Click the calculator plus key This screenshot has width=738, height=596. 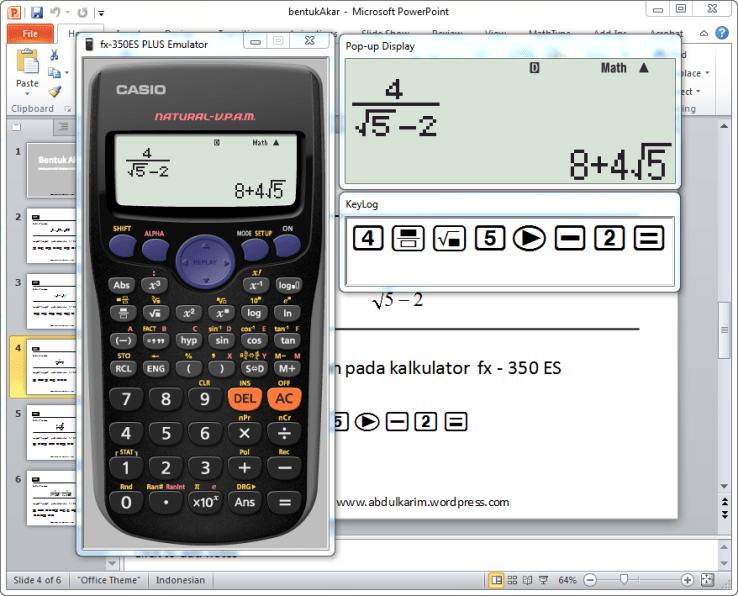(x=245, y=467)
